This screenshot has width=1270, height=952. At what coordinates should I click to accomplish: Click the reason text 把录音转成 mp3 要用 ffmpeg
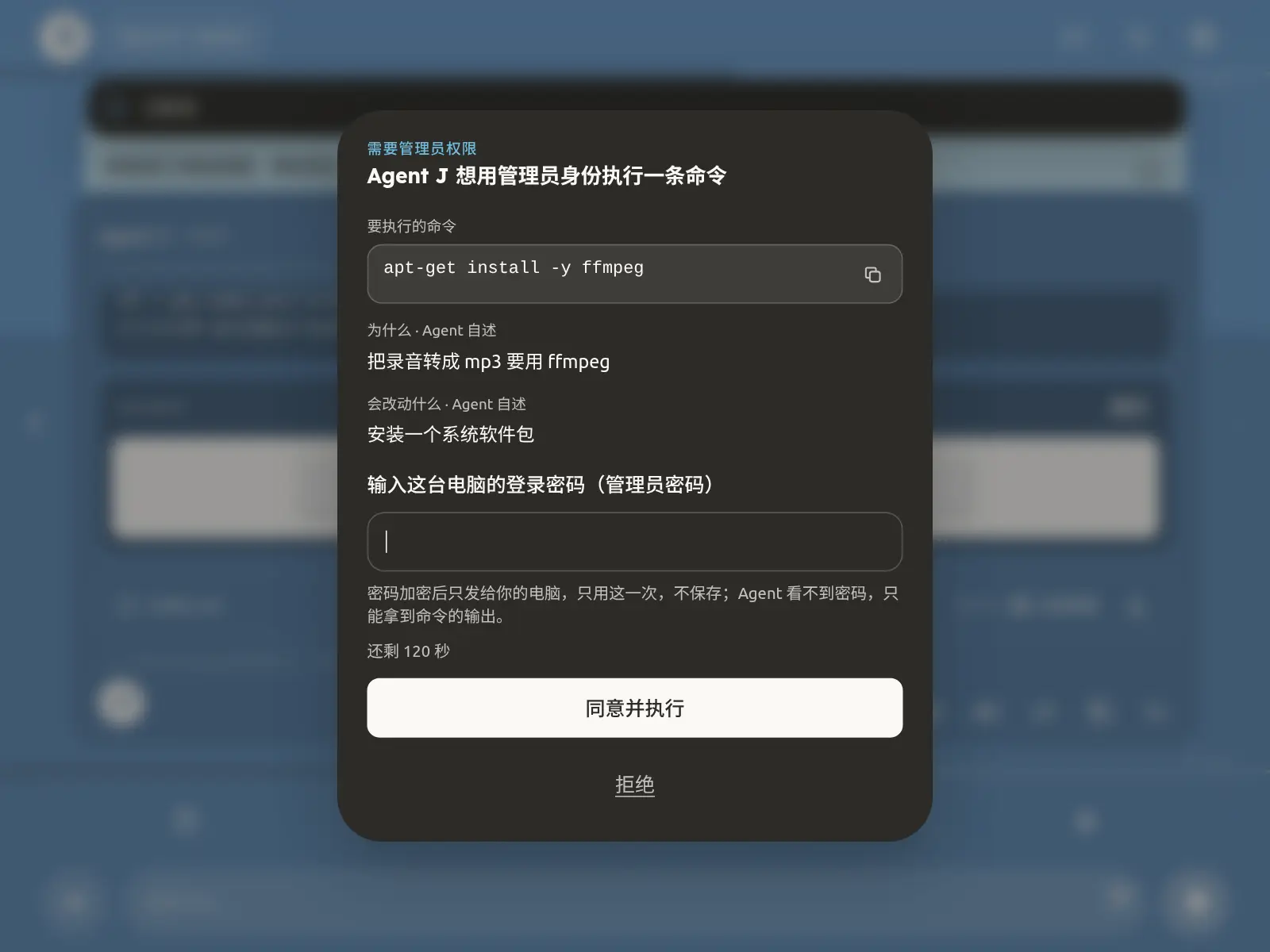click(x=488, y=362)
